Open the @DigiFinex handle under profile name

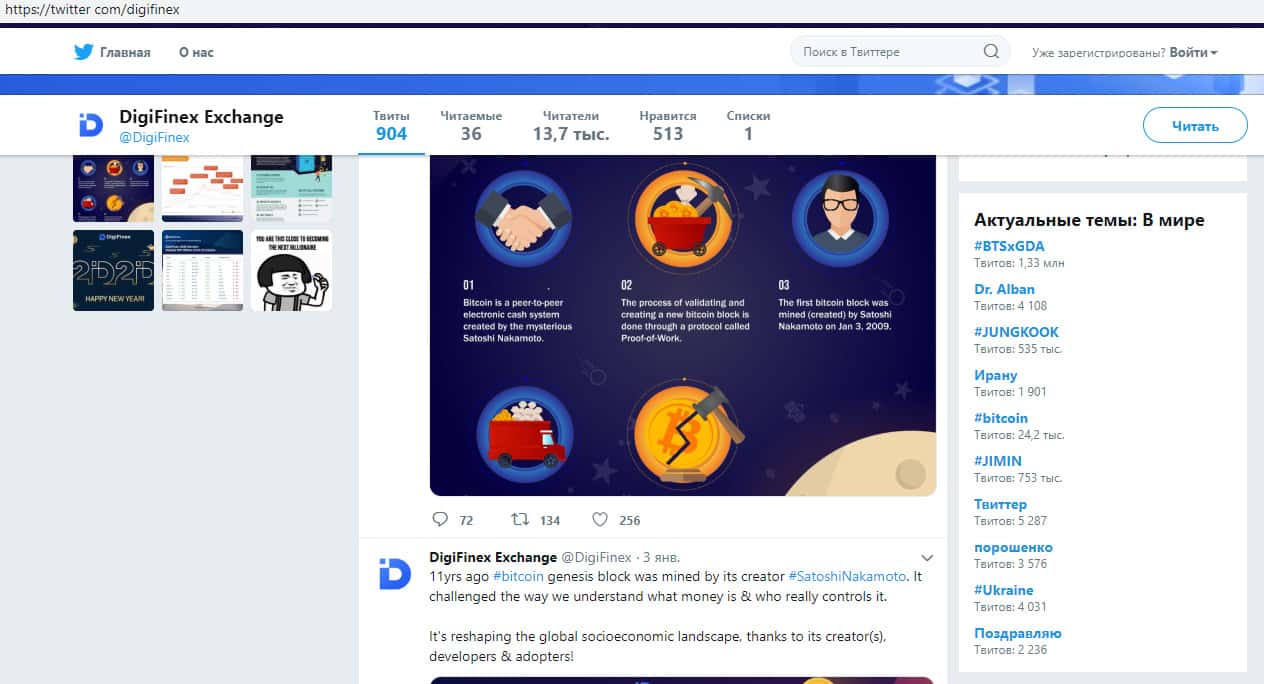pos(154,138)
